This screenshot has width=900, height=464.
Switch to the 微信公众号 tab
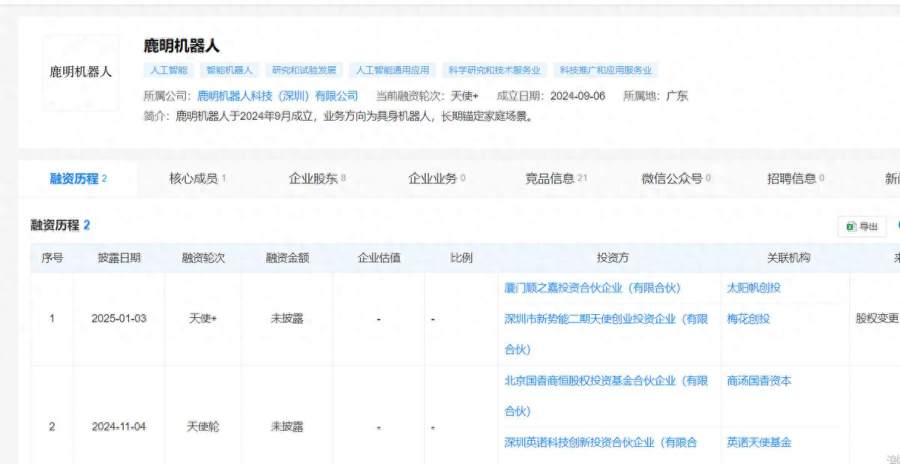click(x=676, y=179)
